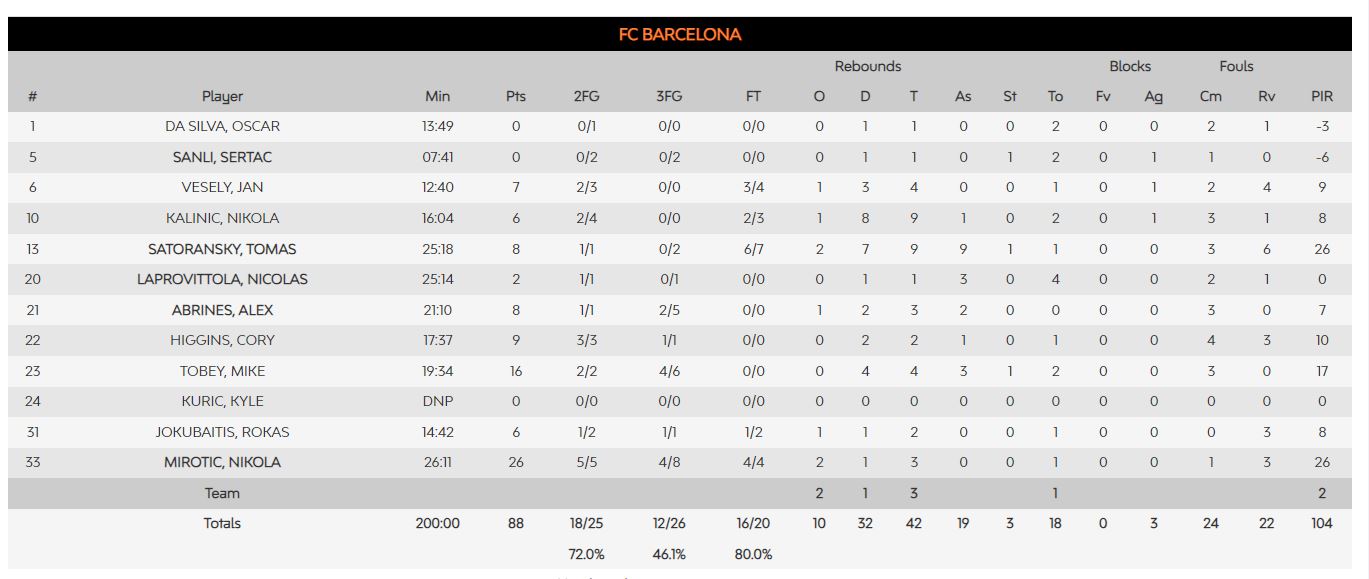Click the Player column header

(222, 96)
